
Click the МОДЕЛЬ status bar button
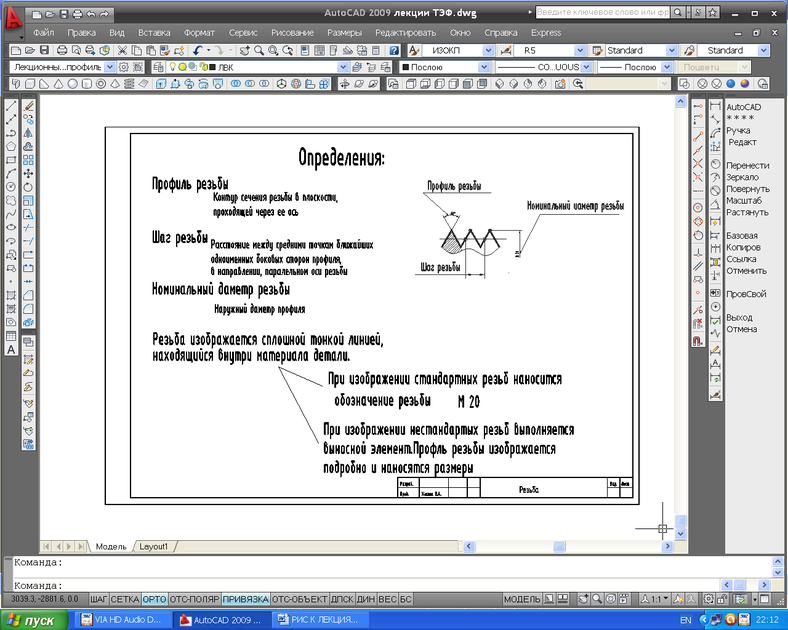522,599
